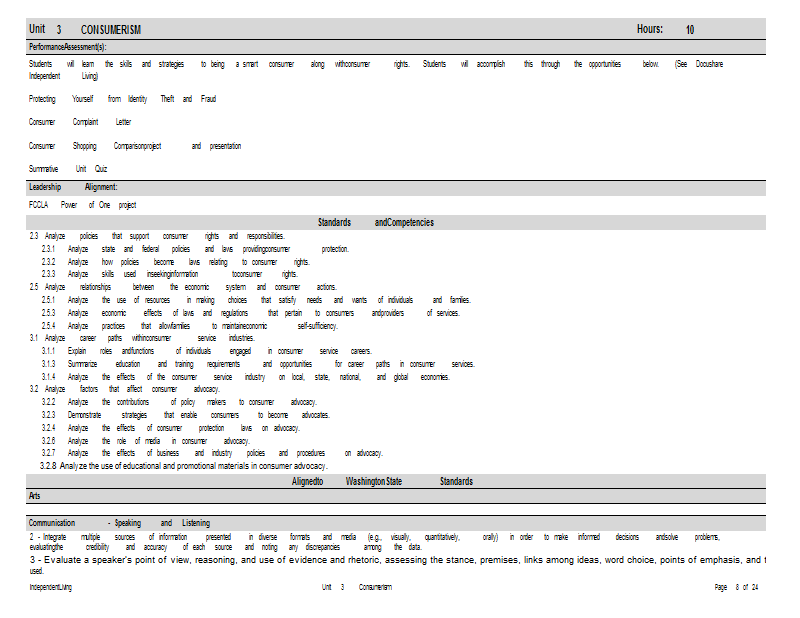This screenshot has height=618, width=800.
Task: Click standard 3.2.8 on educational and promotional materials
Action: tap(184, 466)
